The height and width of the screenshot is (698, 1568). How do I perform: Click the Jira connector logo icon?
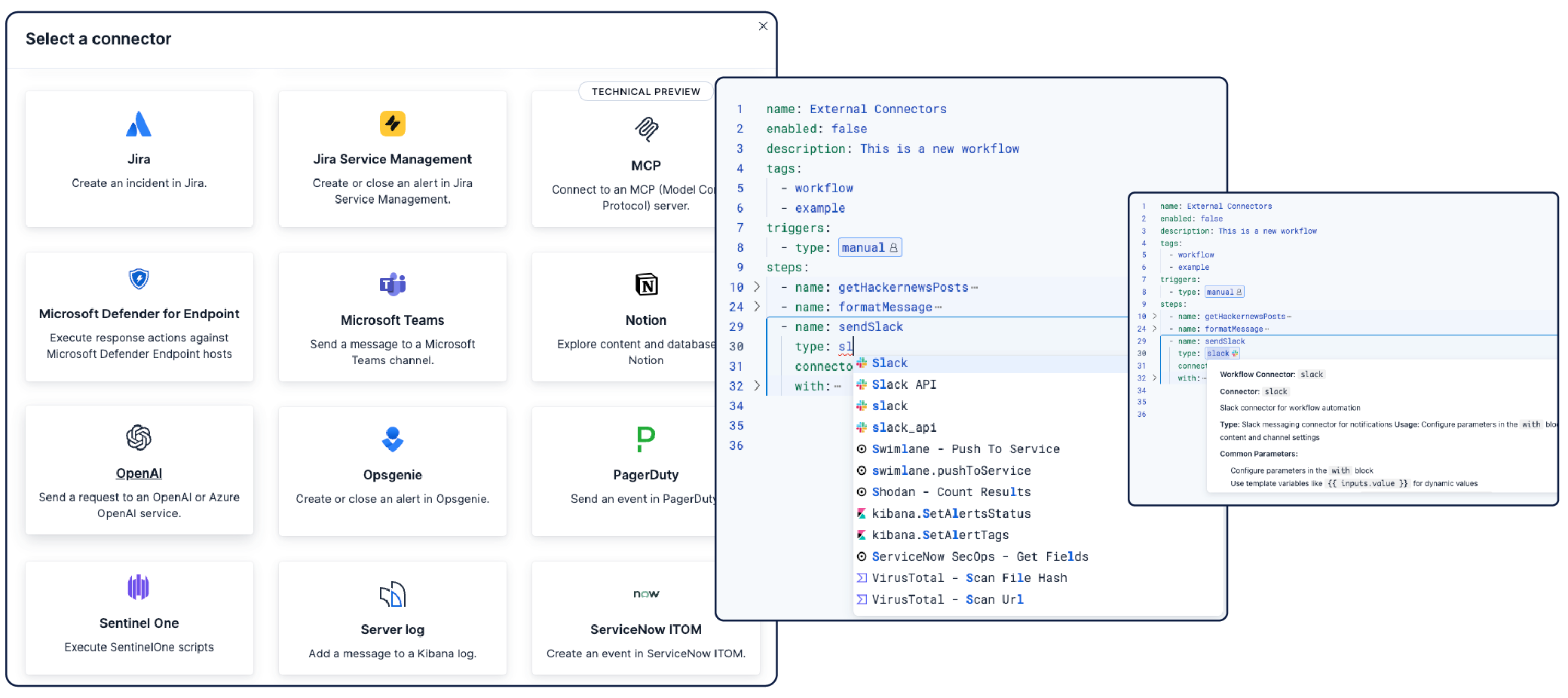point(139,124)
